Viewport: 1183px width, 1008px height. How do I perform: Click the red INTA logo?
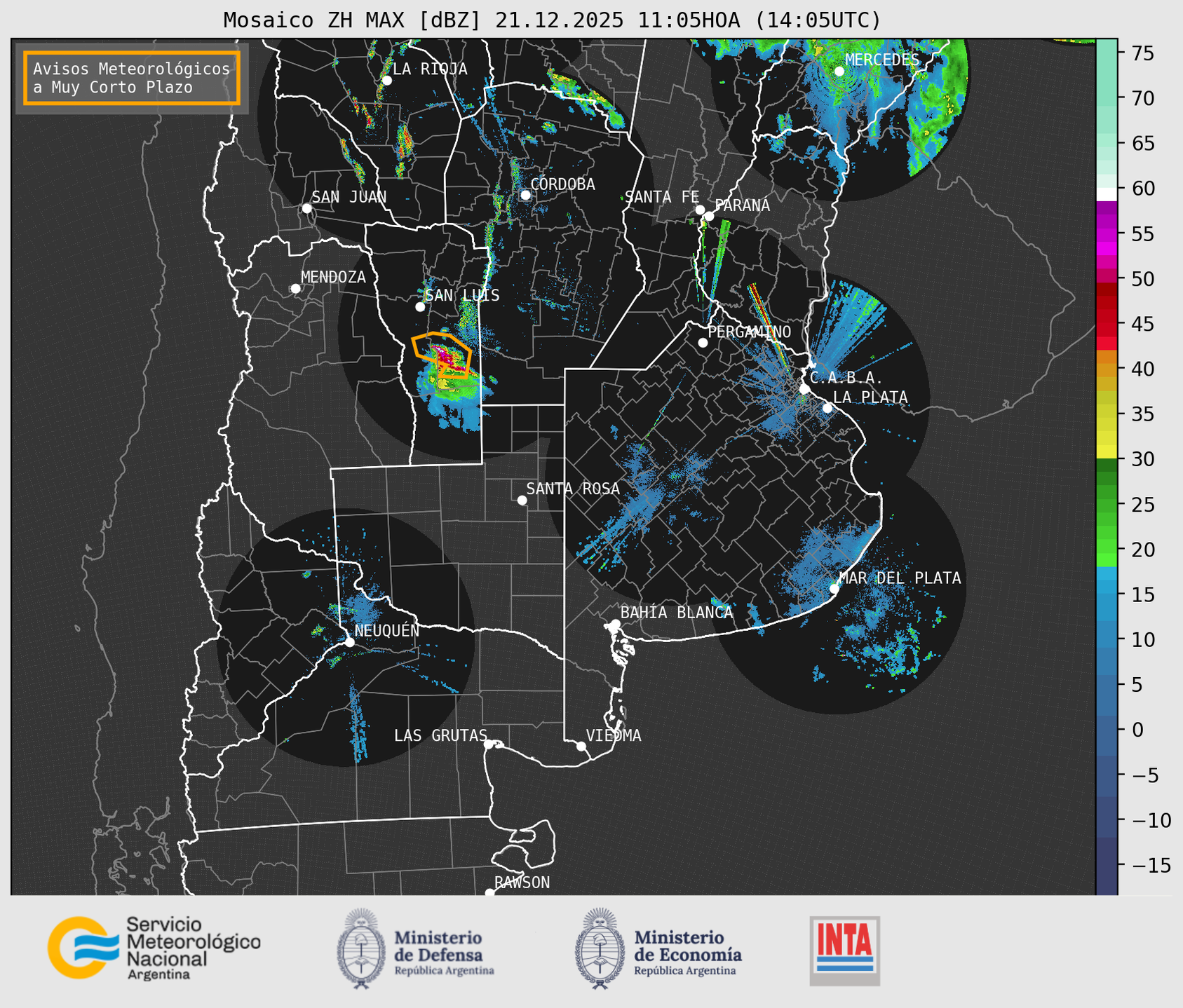pos(844,950)
